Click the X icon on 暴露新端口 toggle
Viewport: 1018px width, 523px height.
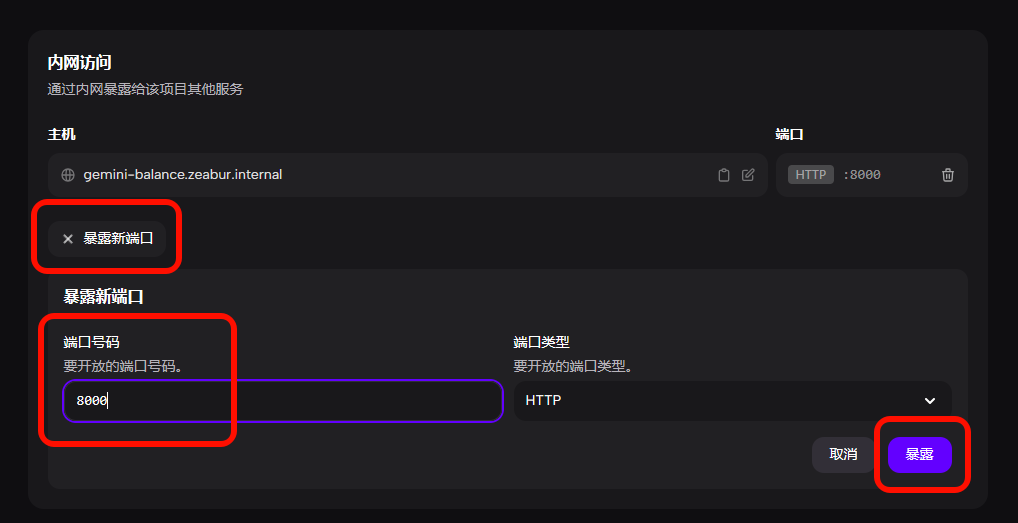coord(68,239)
